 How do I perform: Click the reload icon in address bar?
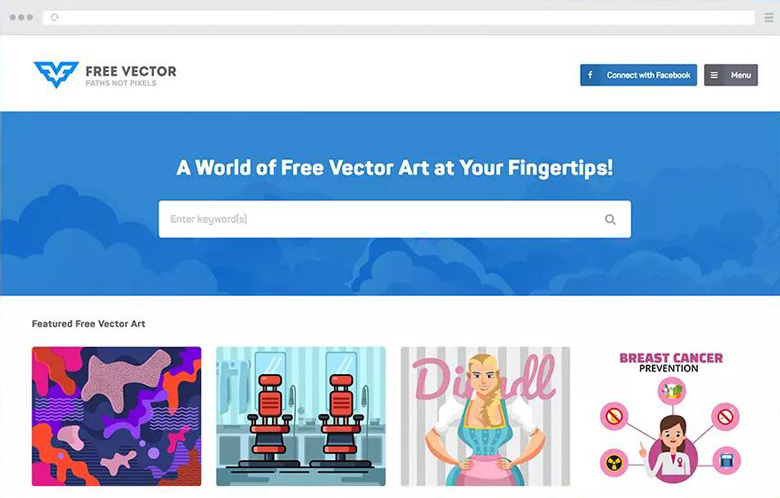[x=55, y=17]
